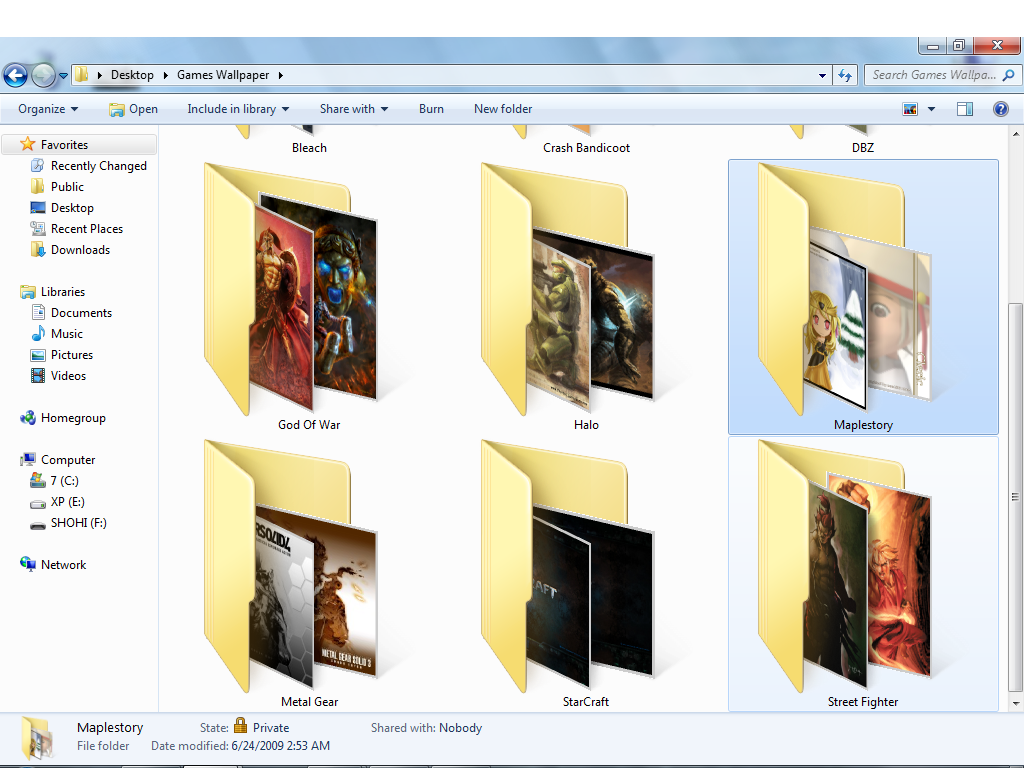Open the Desktop breadcrumb in address bar

(132, 74)
